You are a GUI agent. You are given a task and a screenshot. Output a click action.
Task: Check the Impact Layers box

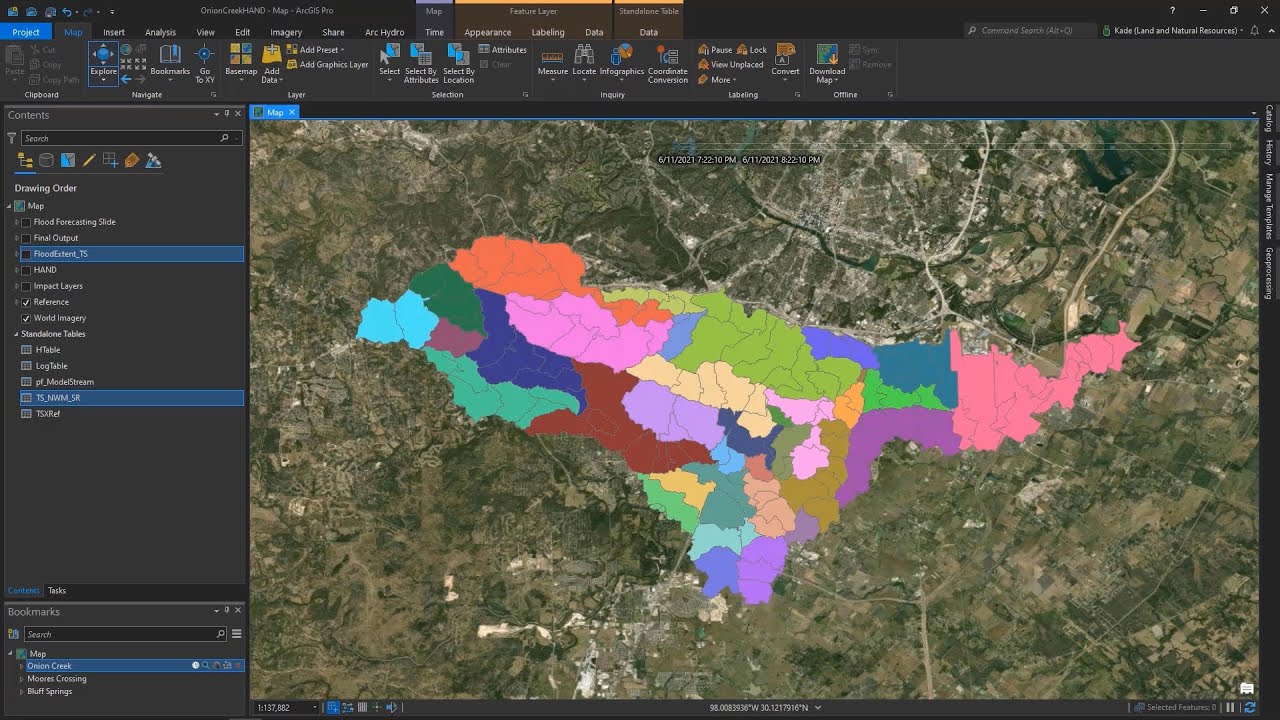(26, 286)
